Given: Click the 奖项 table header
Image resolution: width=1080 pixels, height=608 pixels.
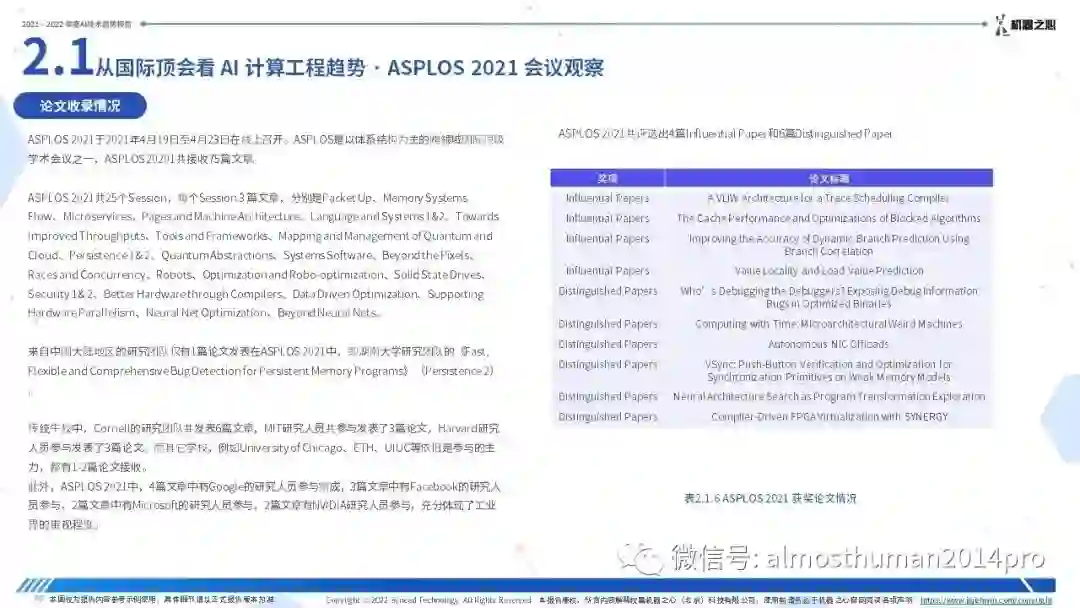Looking at the screenshot, I should pos(608,178).
